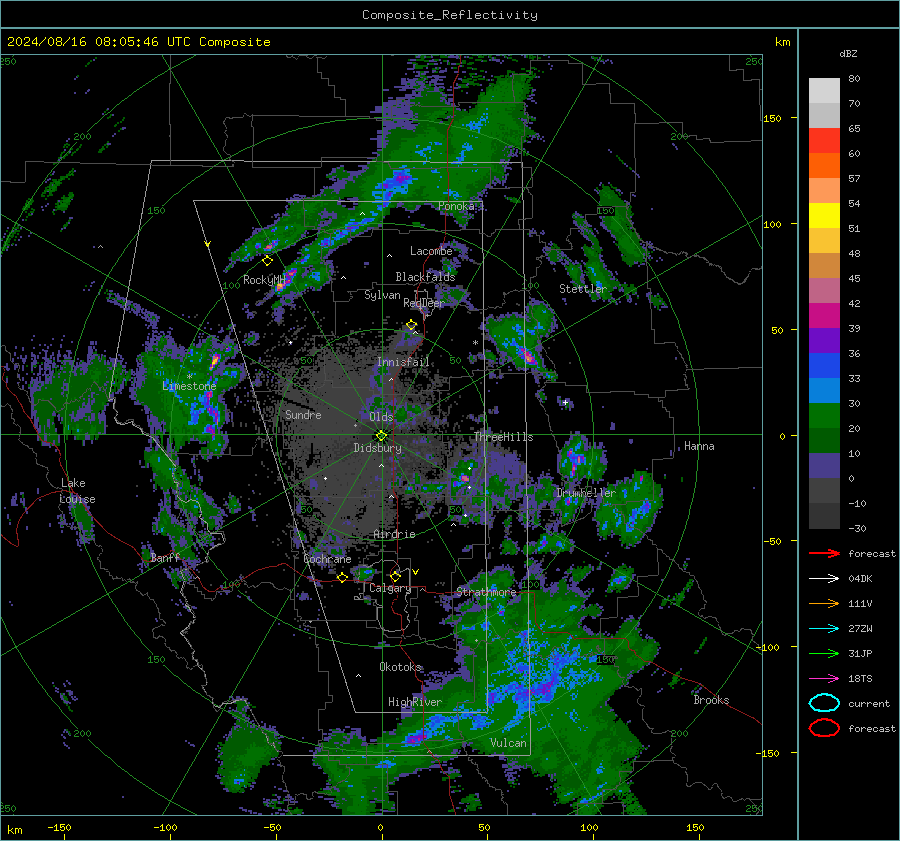Click the dBZ legend heading

[x=848, y=53]
